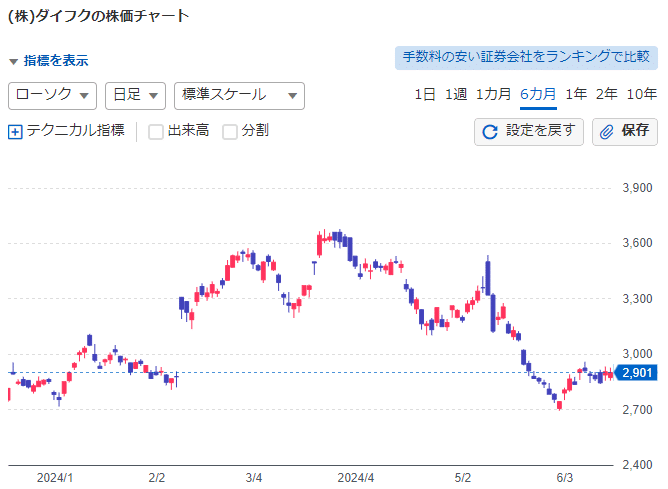Open the ローソク chart type dropdown
This screenshot has width=668, height=489.
52,96
